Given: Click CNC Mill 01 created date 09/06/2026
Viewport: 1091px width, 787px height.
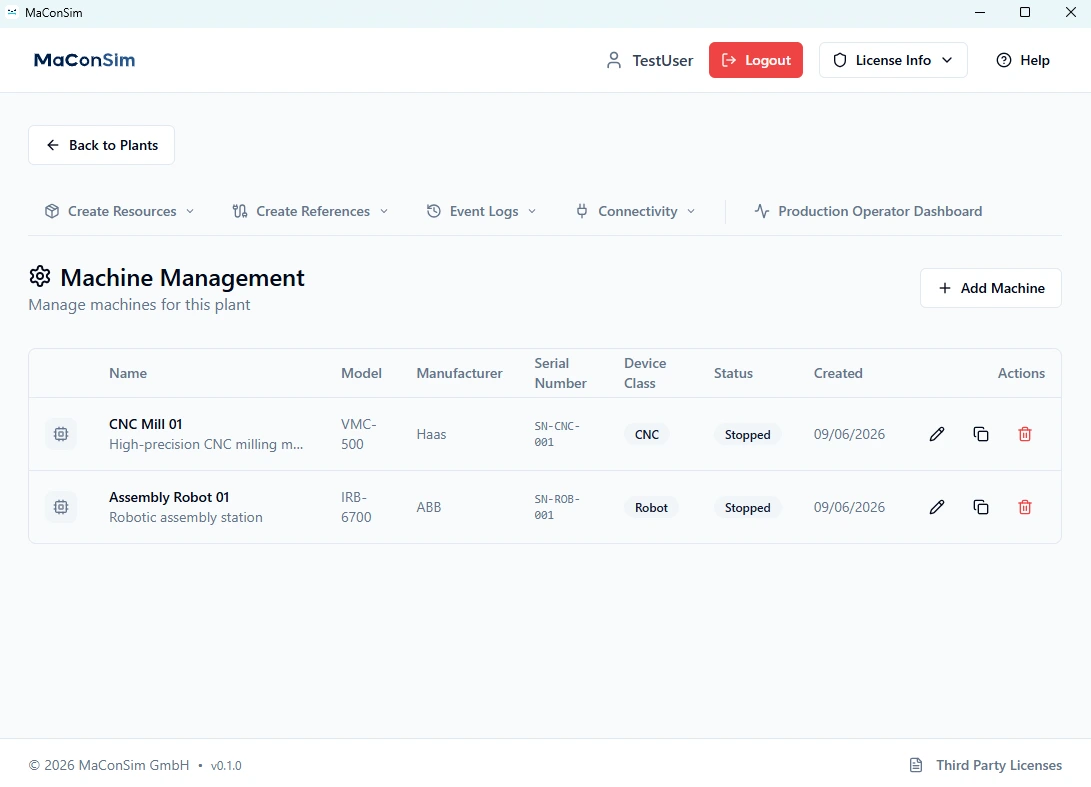Looking at the screenshot, I should pyautogui.click(x=849, y=434).
